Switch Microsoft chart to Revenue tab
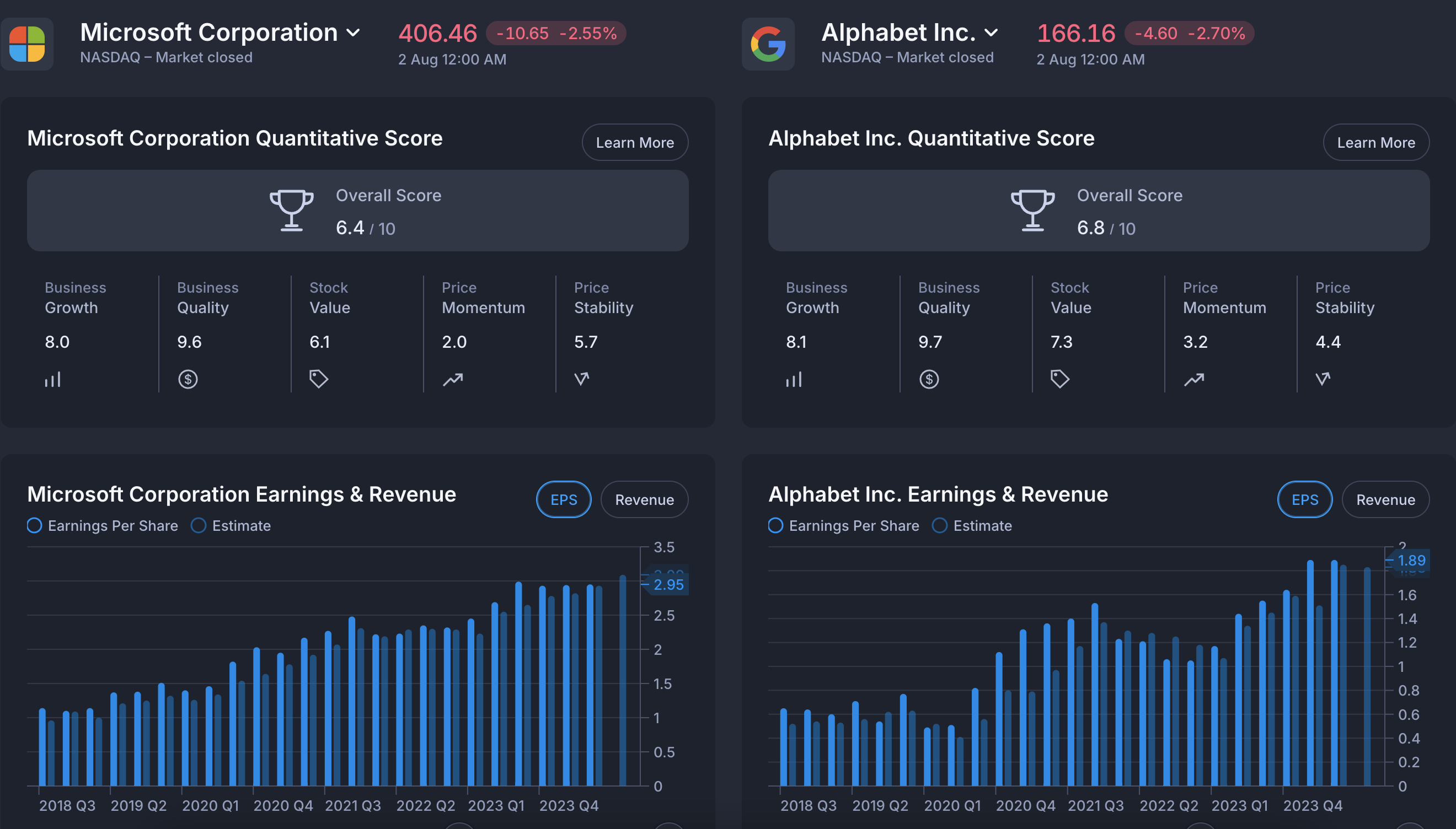The image size is (1456, 829). click(644, 499)
